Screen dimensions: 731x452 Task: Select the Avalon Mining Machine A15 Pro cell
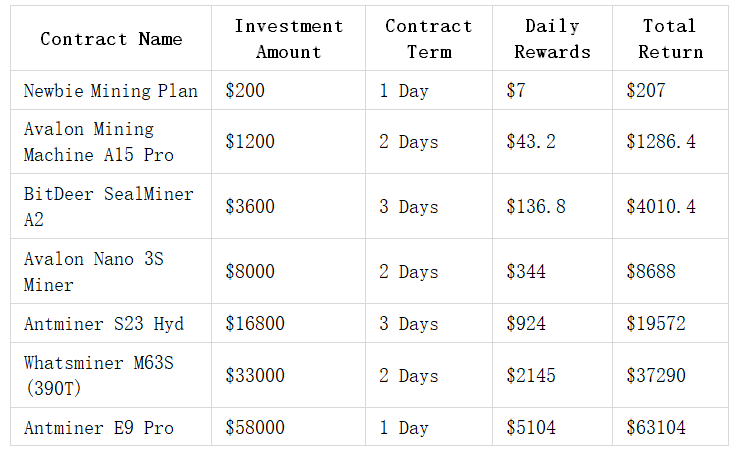pos(99,142)
